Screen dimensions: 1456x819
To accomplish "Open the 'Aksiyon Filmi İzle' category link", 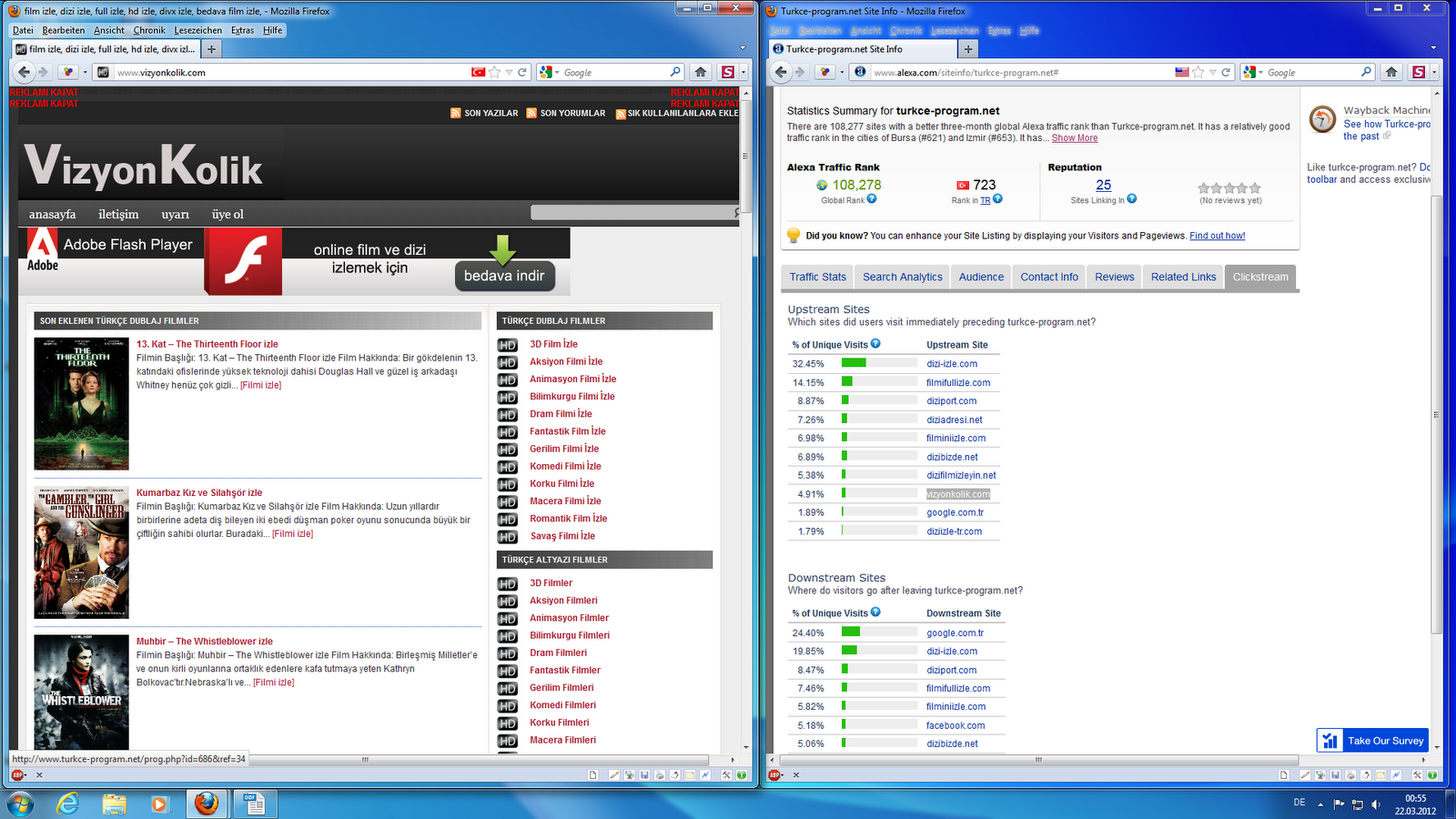I will point(566,361).
